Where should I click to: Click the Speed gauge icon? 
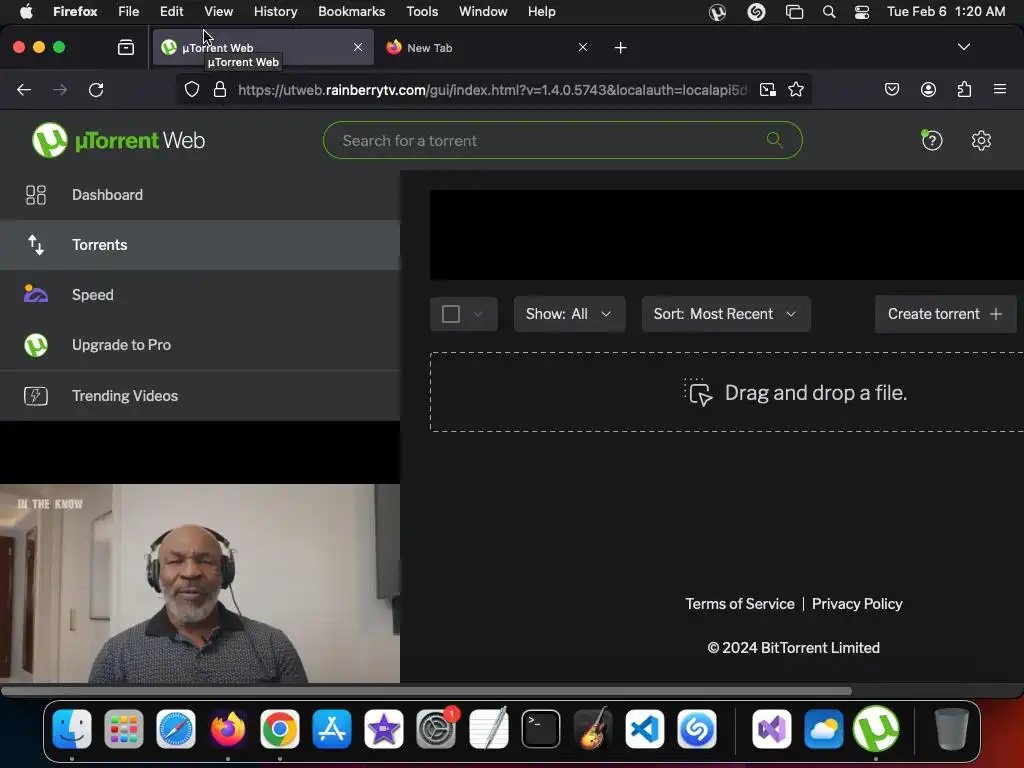(36, 295)
